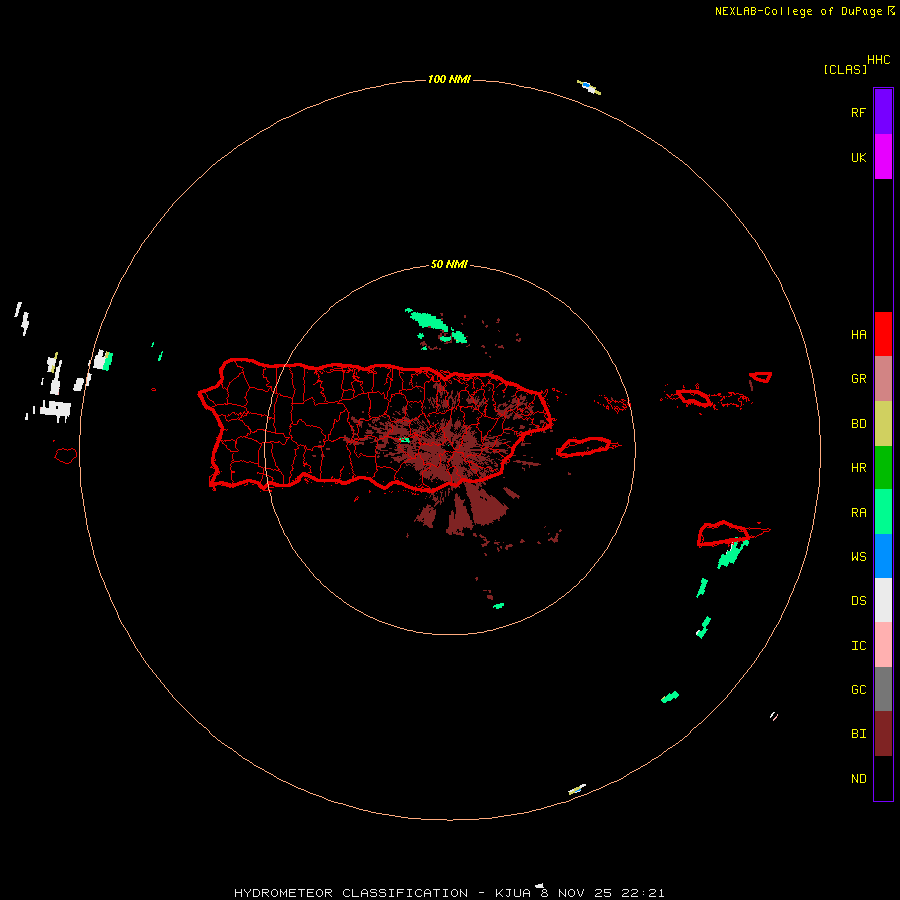Click the St. Thomas island outline

(693, 397)
